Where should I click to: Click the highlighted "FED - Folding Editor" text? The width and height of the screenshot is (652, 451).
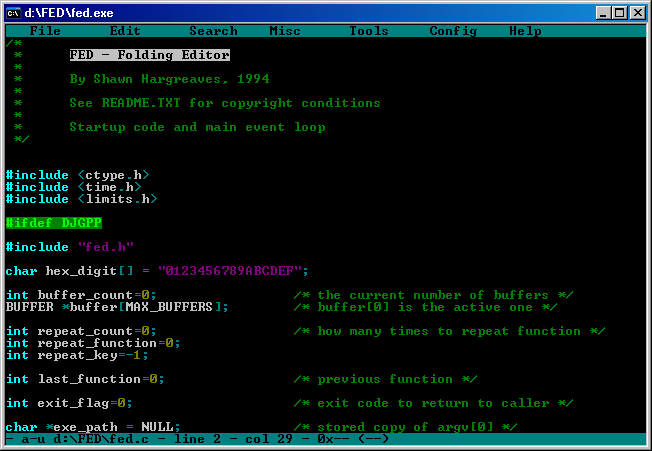tap(149, 55)
